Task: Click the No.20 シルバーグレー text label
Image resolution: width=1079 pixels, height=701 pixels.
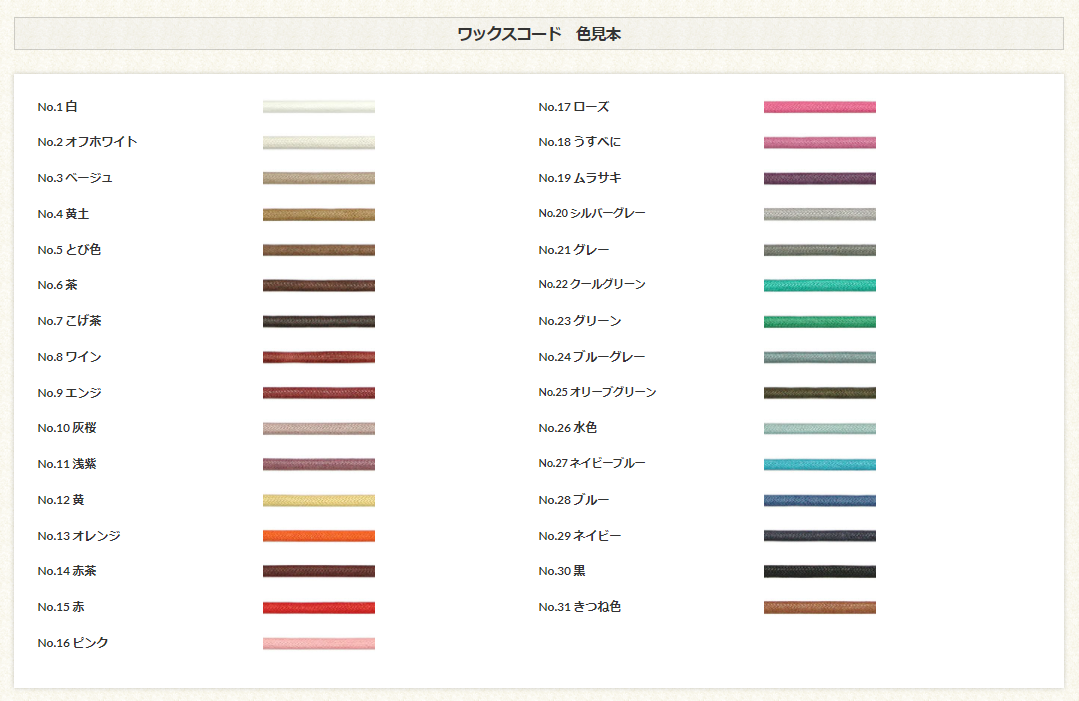Action: coord(592,213)
